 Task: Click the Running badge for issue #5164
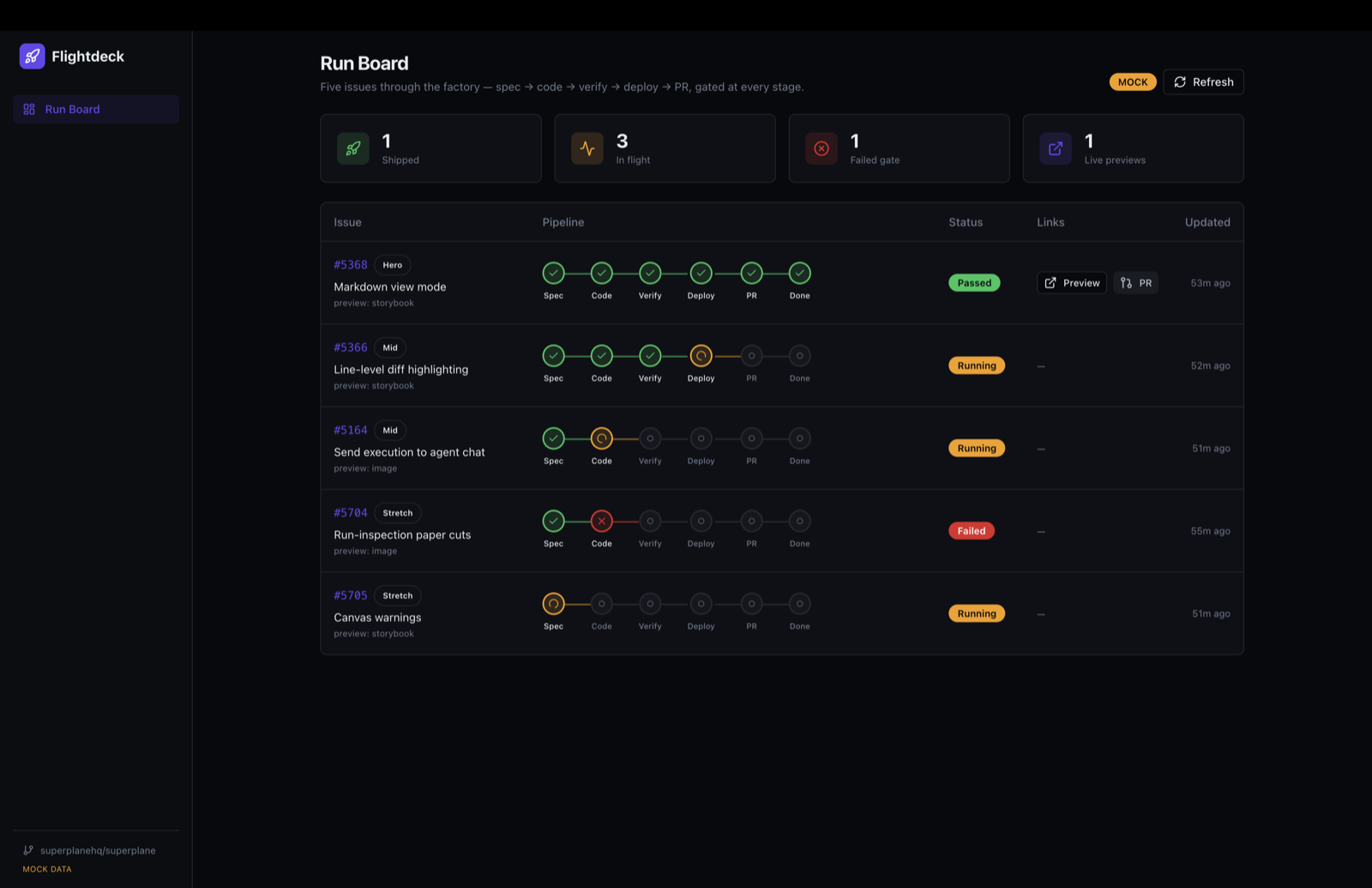[x=977, y=448]
